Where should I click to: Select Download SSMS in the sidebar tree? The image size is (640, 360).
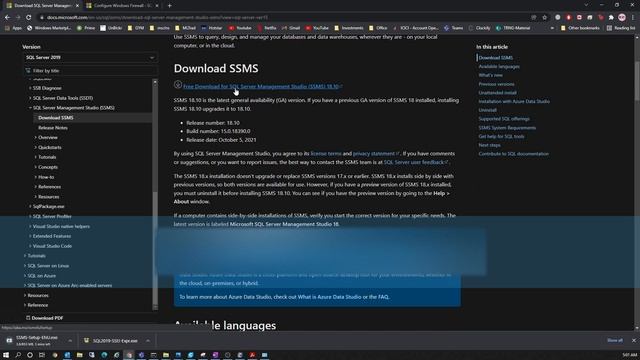[56, 118]
